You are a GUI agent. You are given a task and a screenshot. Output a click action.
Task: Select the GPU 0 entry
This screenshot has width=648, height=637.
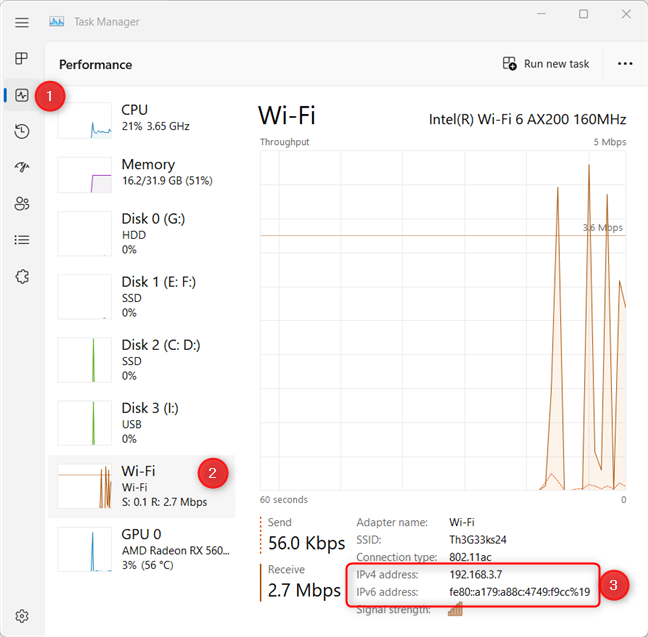tap(142, 549)
